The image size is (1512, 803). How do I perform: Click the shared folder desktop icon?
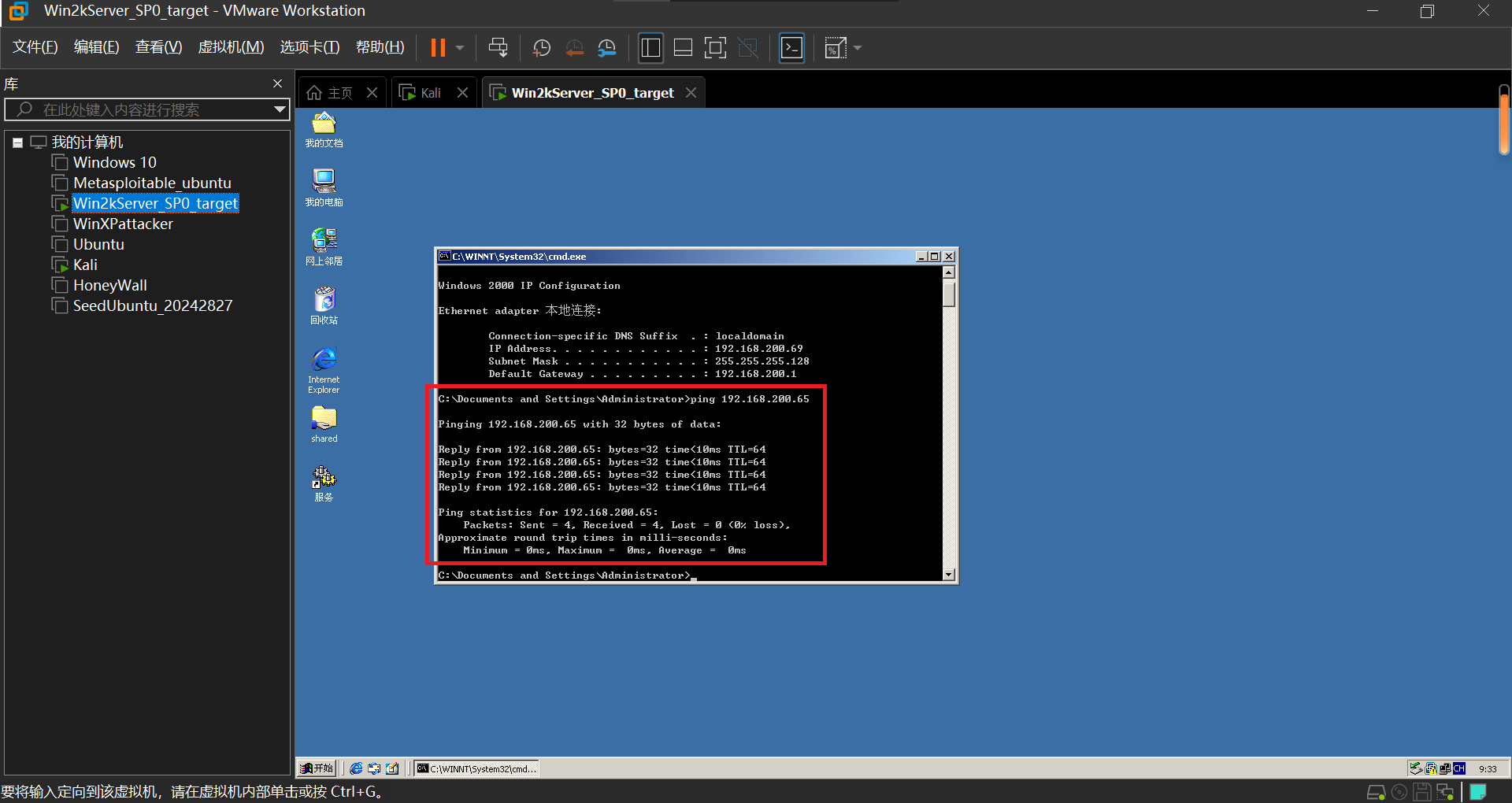(324, 425)
